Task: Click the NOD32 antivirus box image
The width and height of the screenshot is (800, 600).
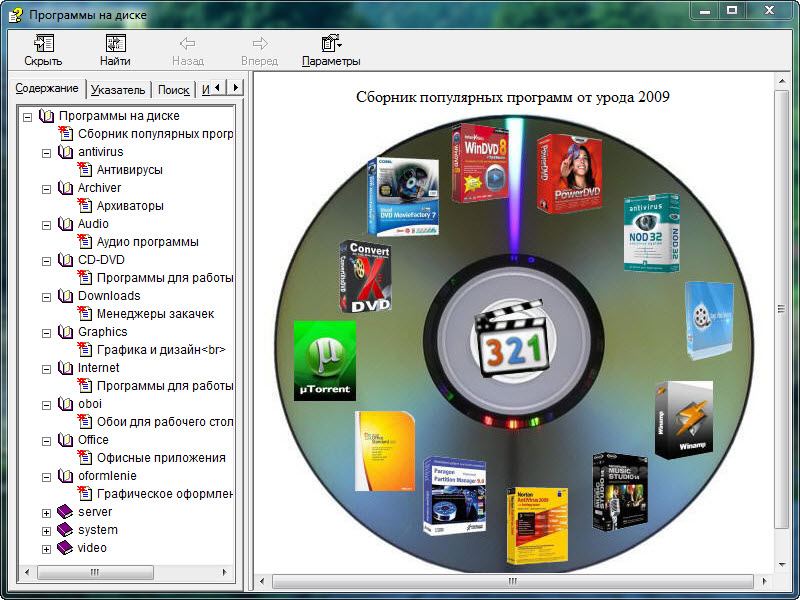Action: pos(652,233)
